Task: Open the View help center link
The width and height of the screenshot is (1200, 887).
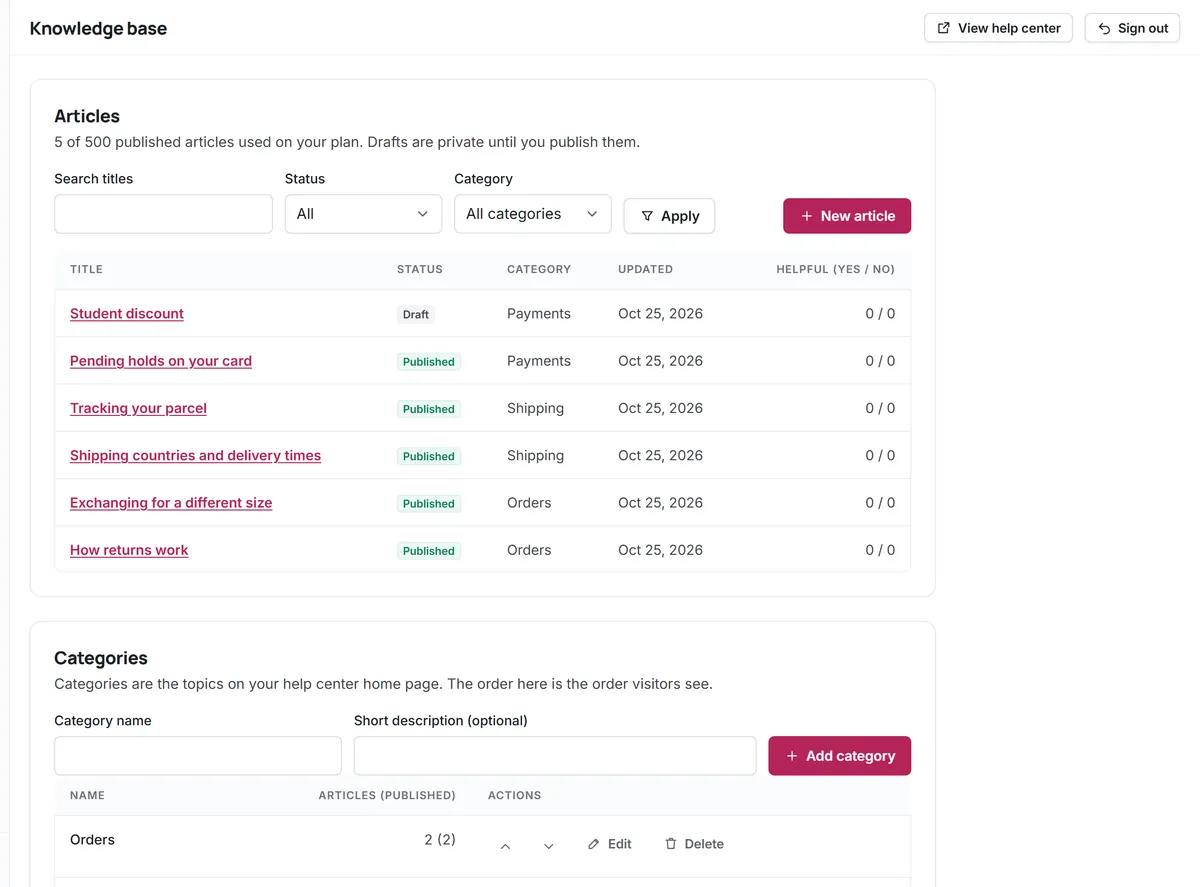Action: point(998,28)
